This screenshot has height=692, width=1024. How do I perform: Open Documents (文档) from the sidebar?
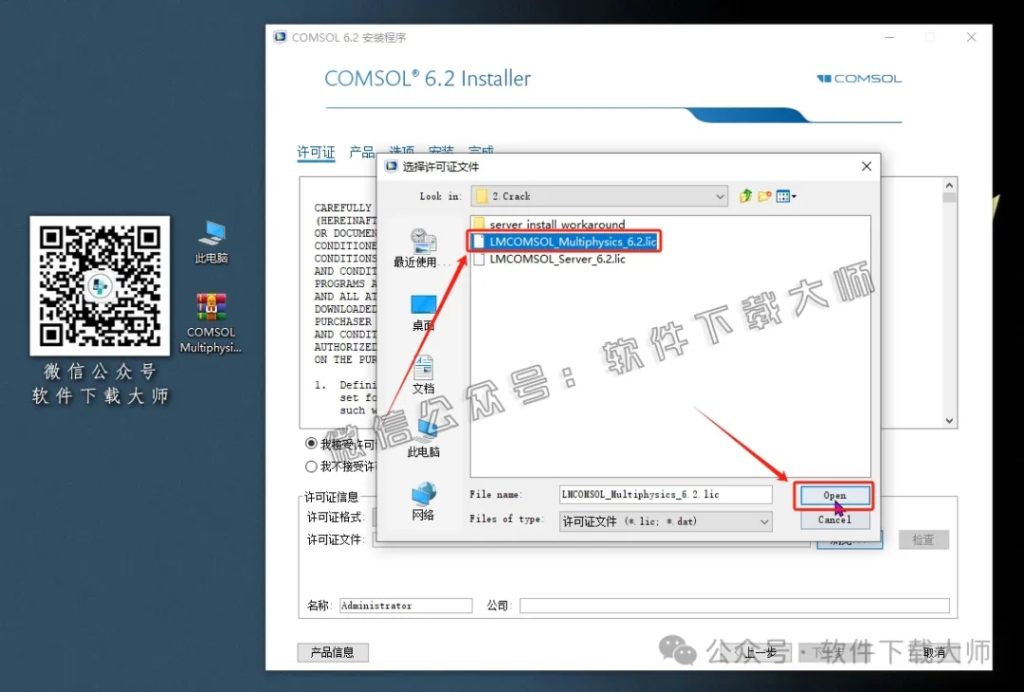422,372
